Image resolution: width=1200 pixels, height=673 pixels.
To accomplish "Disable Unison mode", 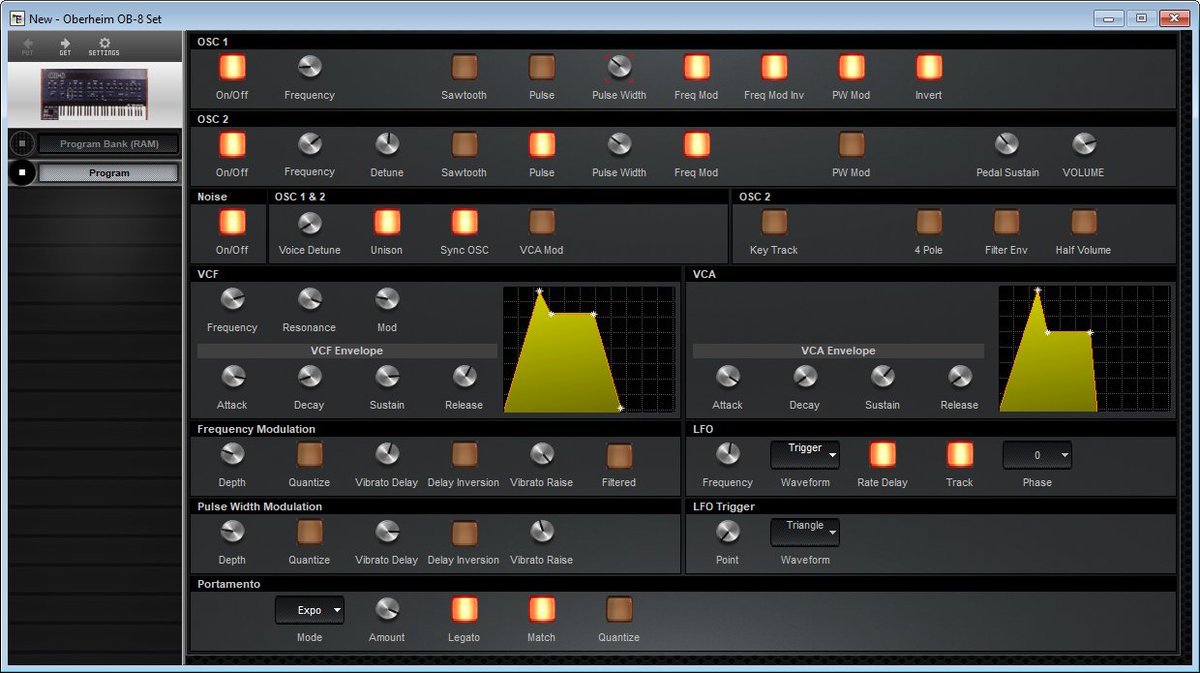I will [x=387, y=222].
